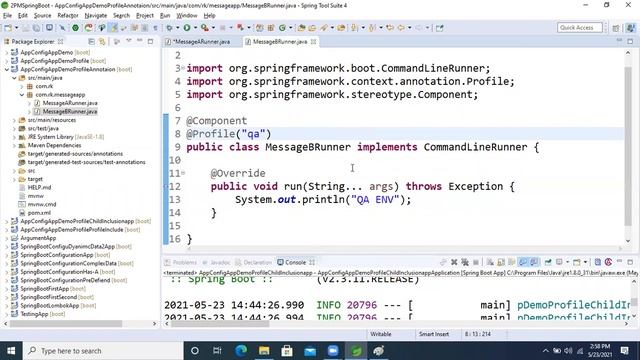Open Microsoft Edge from the taskbar
Image resolution: width=640 pixels, height=360 pixels.
[241, 351]
